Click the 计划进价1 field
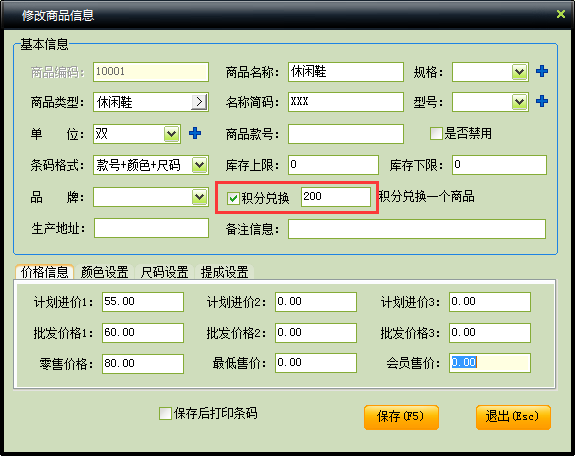575x456 pixels. coord(143,302)
